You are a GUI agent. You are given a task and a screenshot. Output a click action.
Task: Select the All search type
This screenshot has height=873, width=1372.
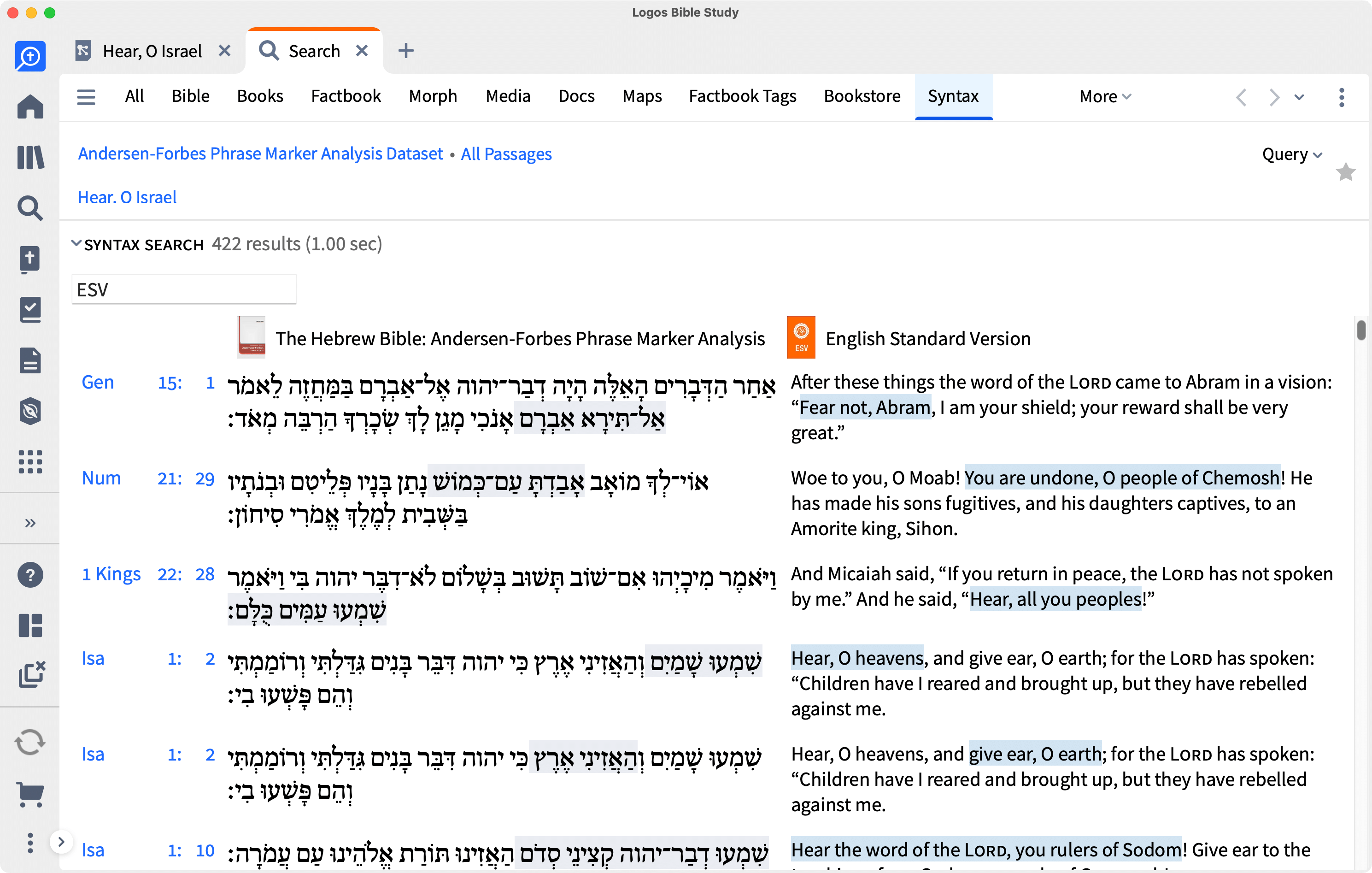point(135,96)
